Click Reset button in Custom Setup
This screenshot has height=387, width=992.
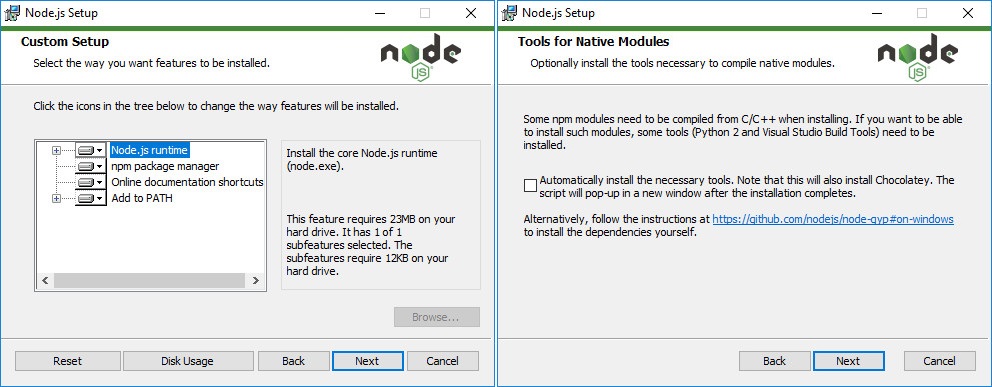(x=68, y=361)
